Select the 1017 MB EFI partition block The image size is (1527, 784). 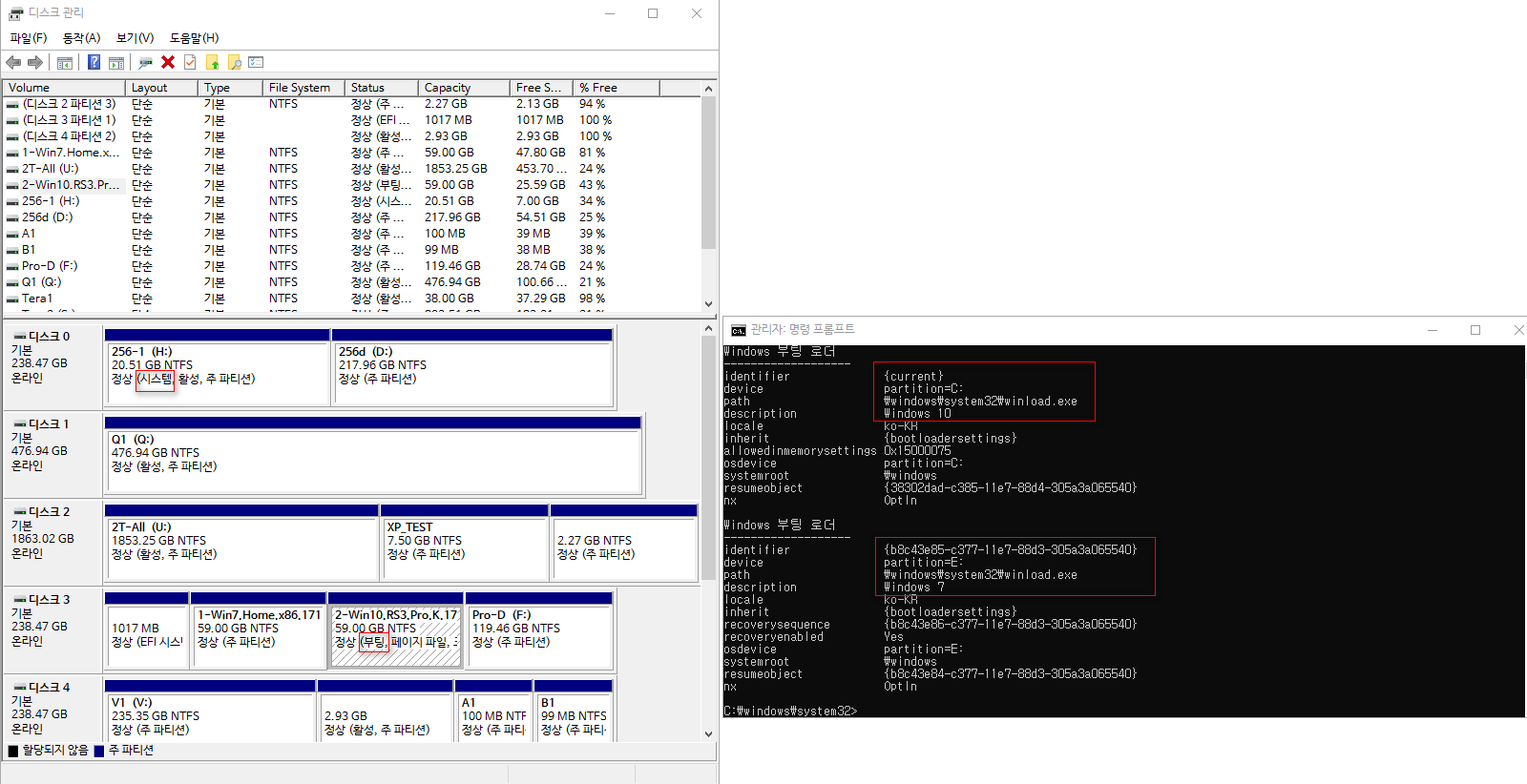click(x=147, y=630)
